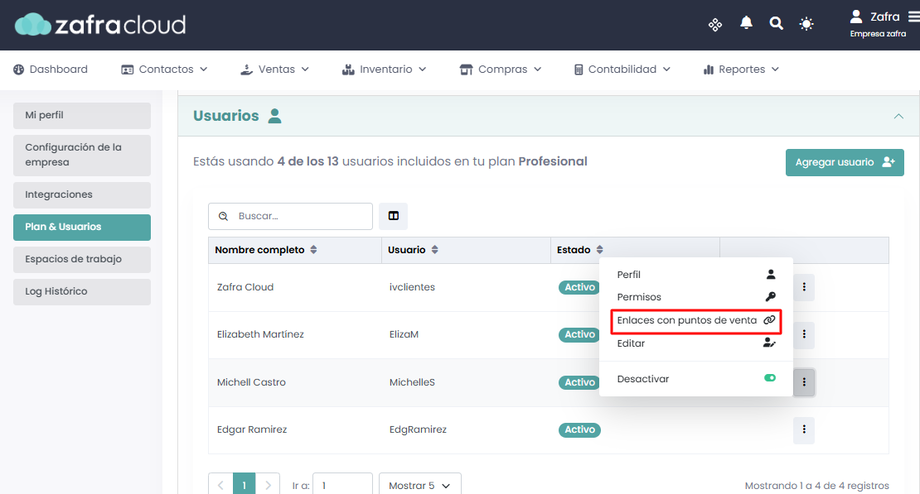Viewport: 920px width, 494px height.
Task: Toggle light/dark theme sun icon
Action: [x=806, y=24]
